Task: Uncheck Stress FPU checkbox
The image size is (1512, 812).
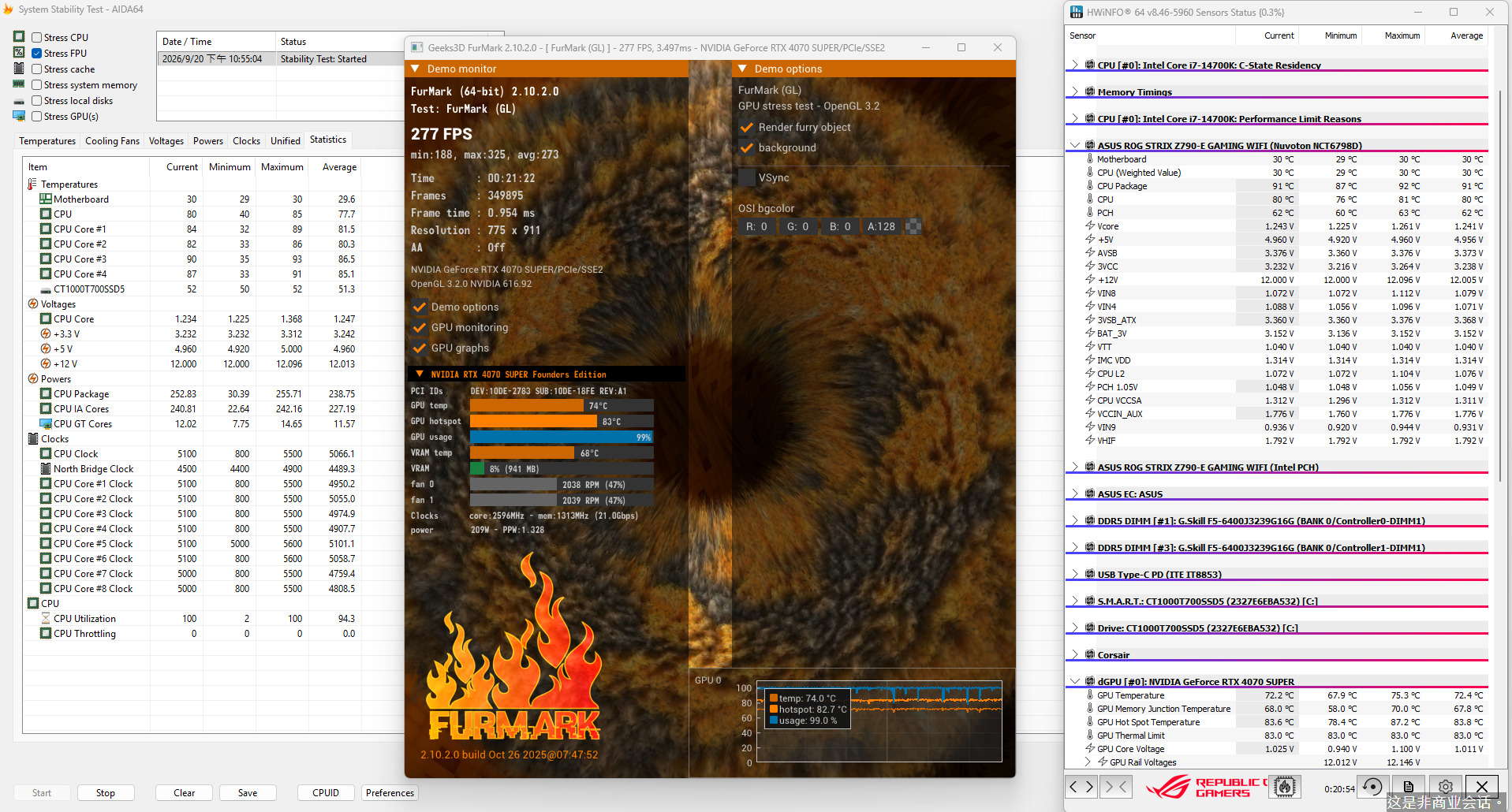Action: point(36,53)
